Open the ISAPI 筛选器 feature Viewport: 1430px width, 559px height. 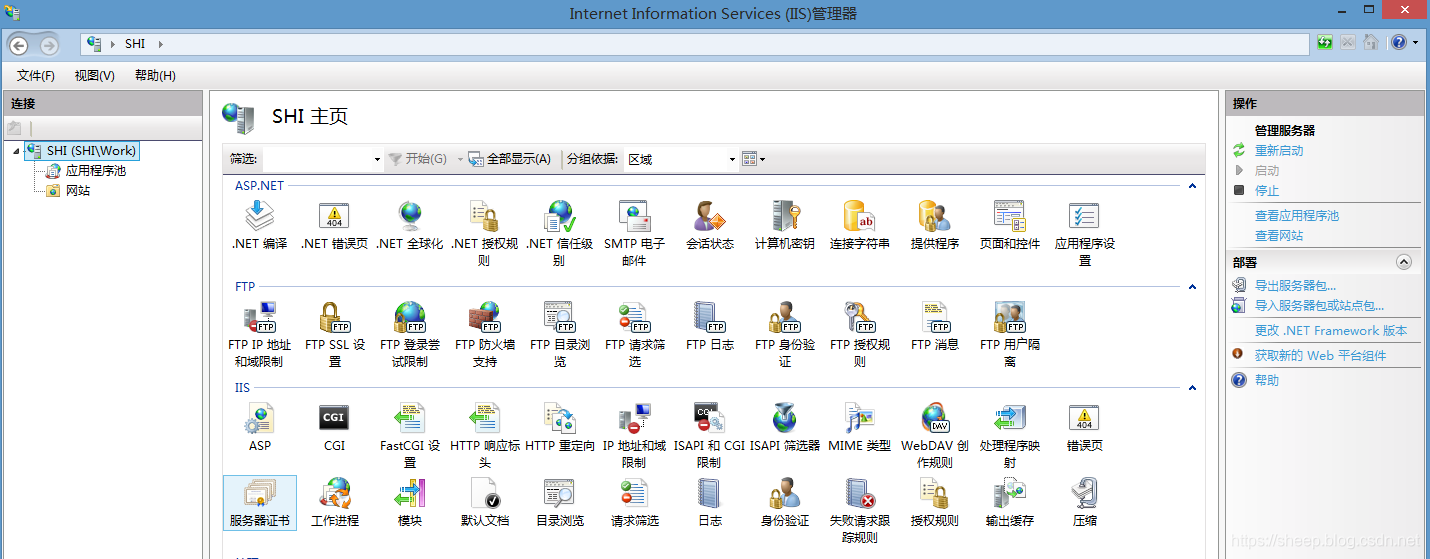coord(785,427)
